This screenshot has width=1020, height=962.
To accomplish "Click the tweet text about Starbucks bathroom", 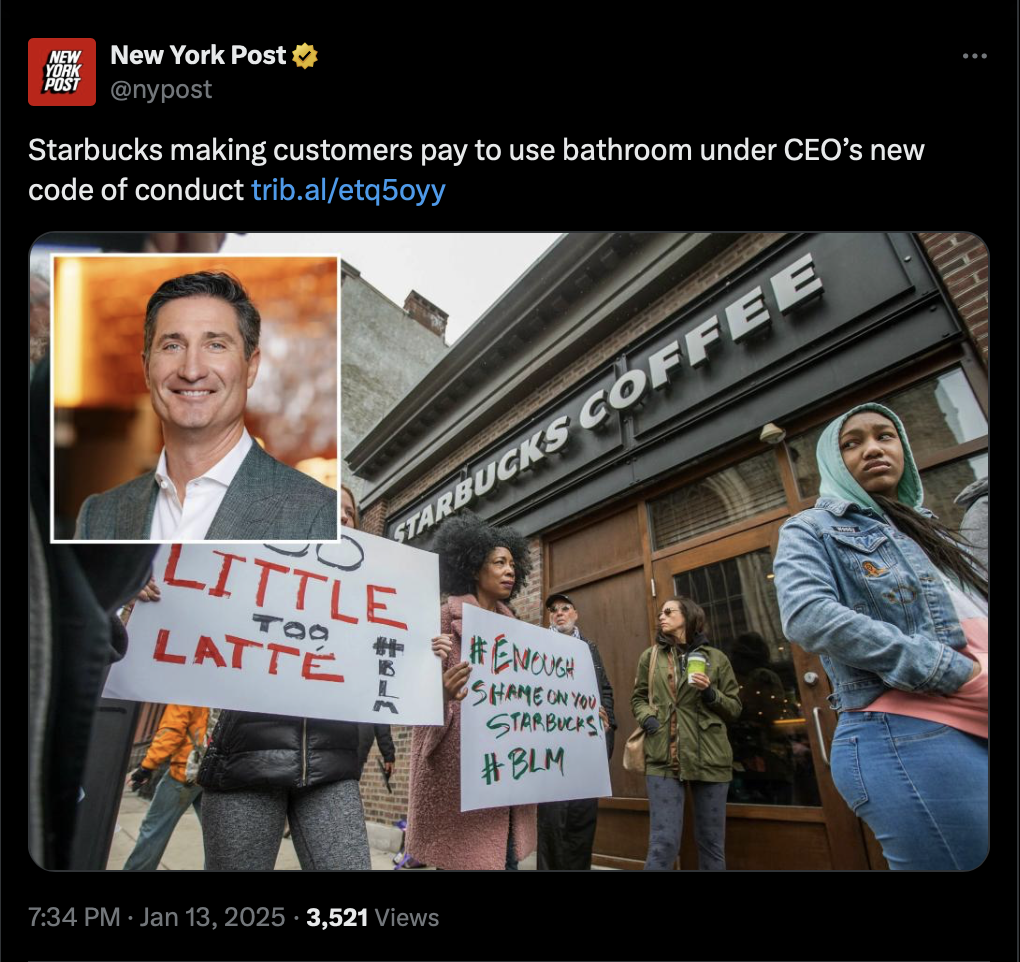I will pos(476,170).
